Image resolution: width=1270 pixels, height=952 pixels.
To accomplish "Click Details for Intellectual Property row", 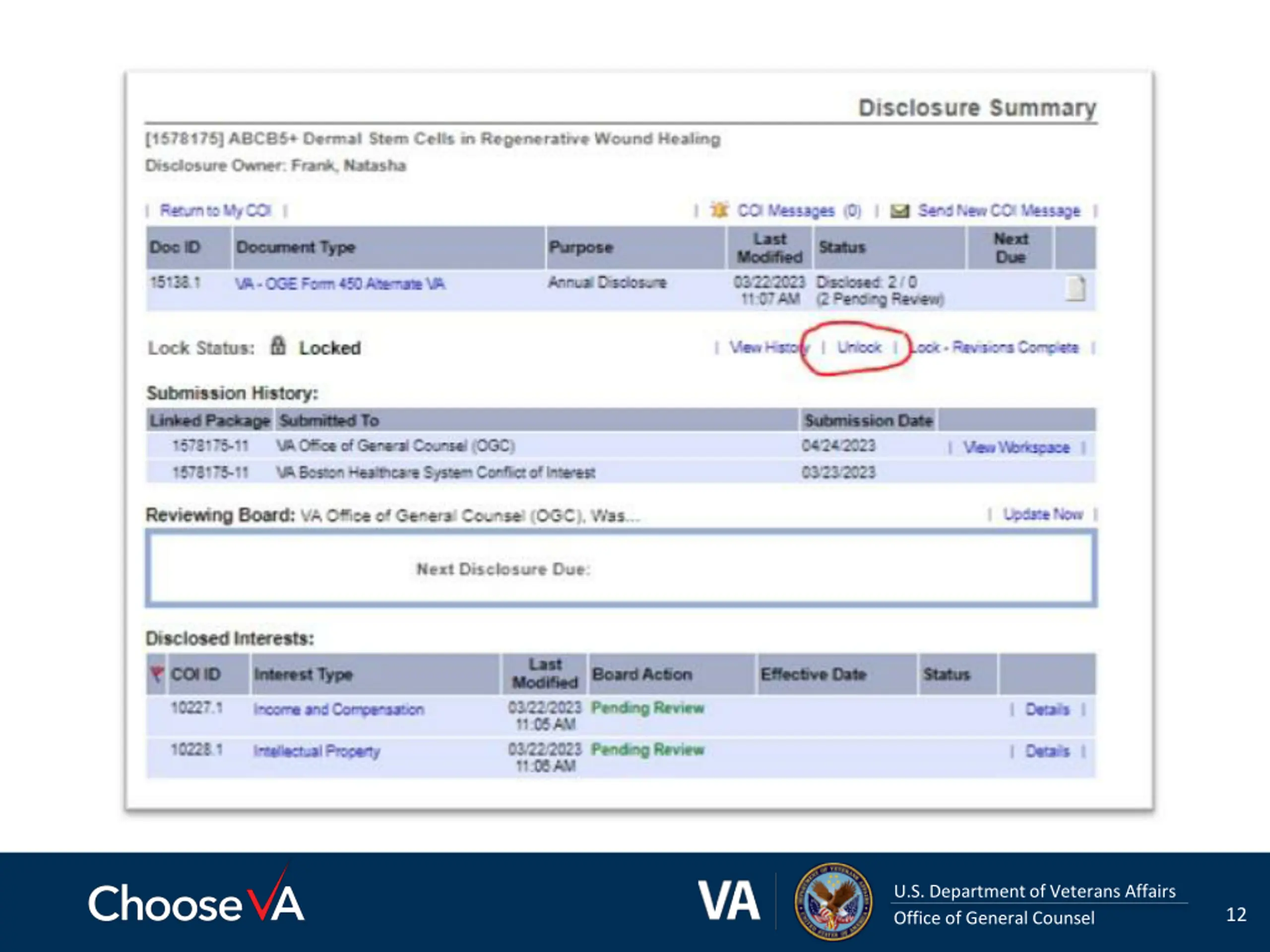I will 1047,751.
